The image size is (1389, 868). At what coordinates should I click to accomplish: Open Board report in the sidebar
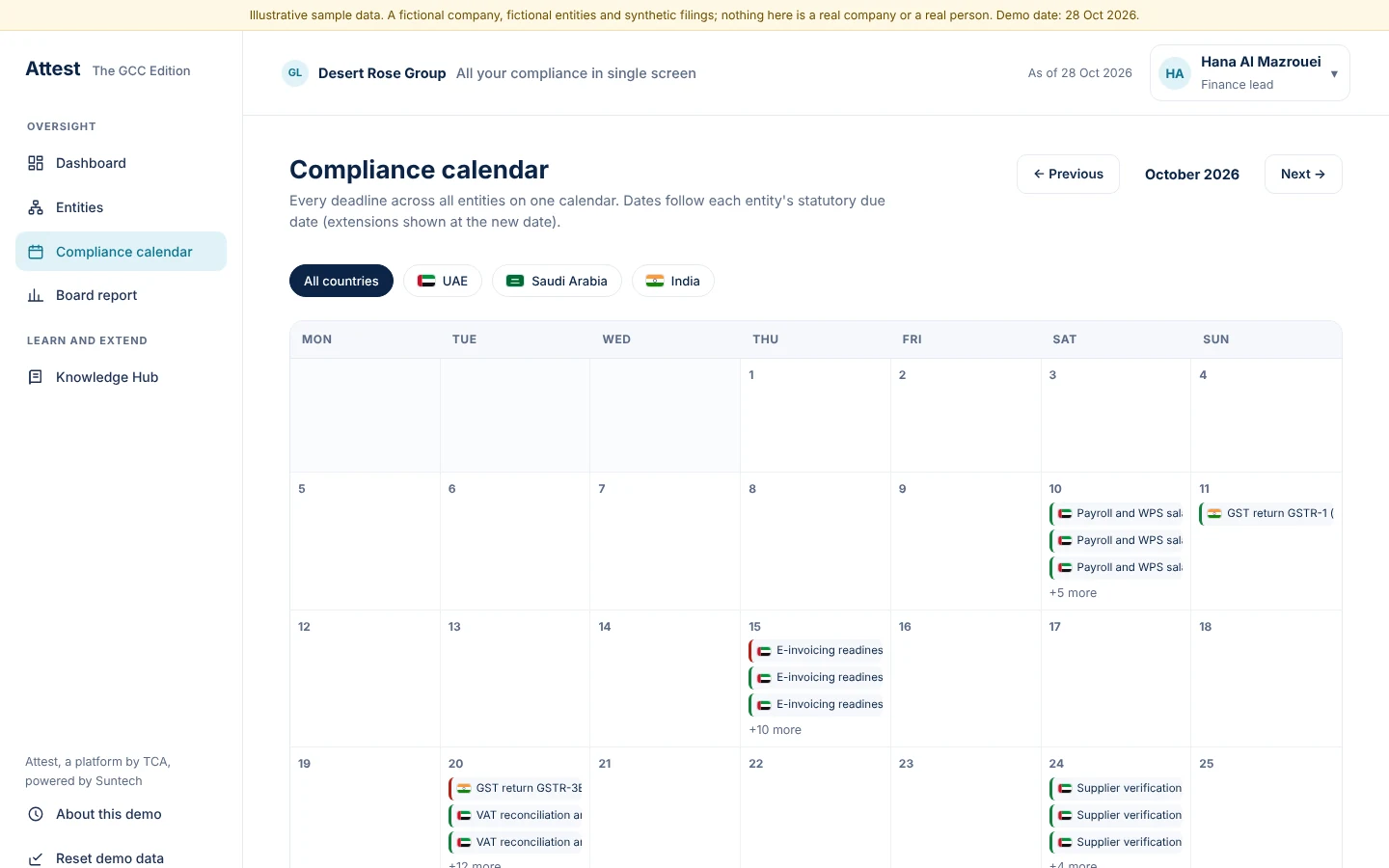pyautogui.click(x=122, y=295)
